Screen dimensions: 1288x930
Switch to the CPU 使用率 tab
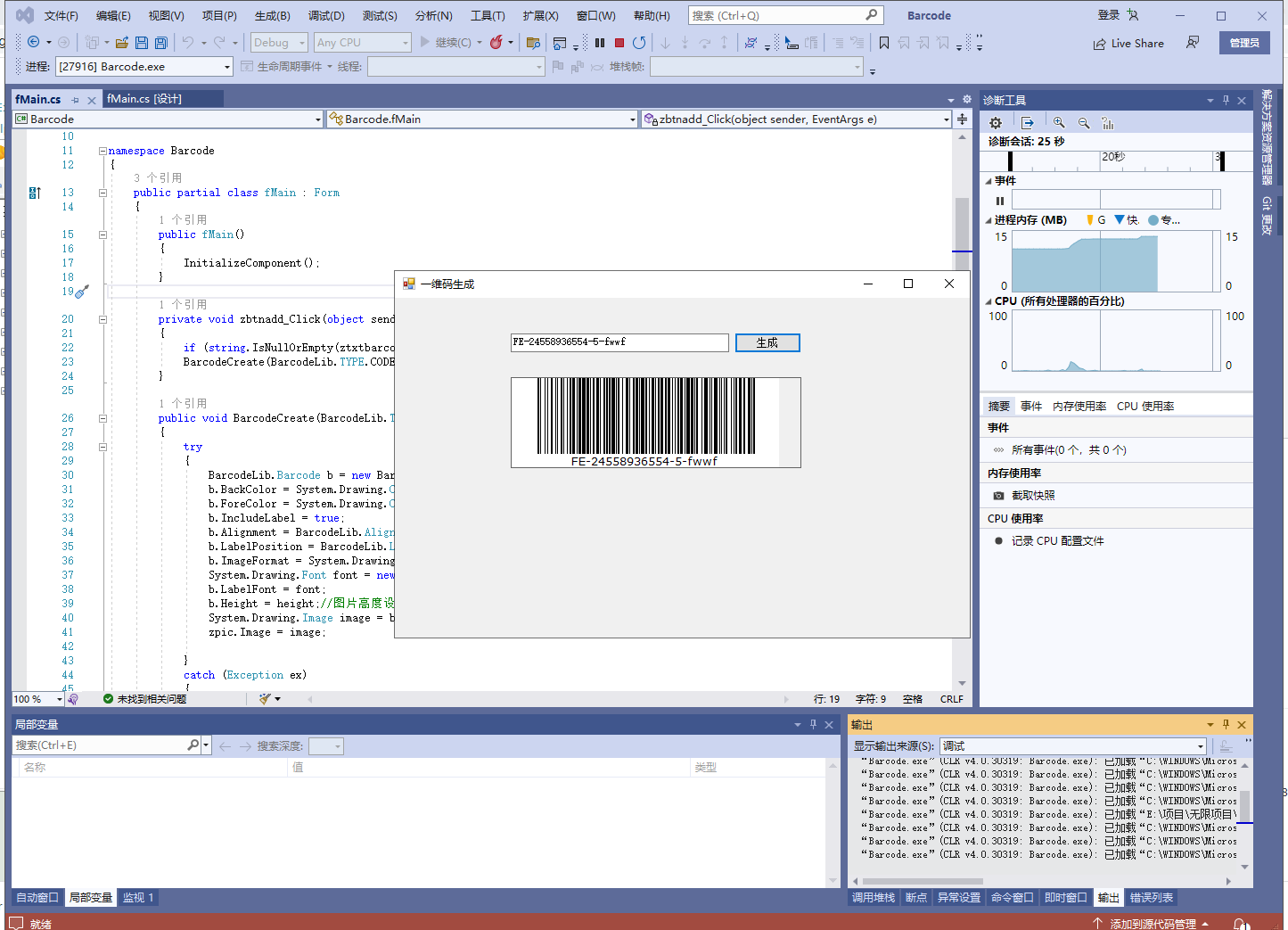click(x=1145, y=406)
